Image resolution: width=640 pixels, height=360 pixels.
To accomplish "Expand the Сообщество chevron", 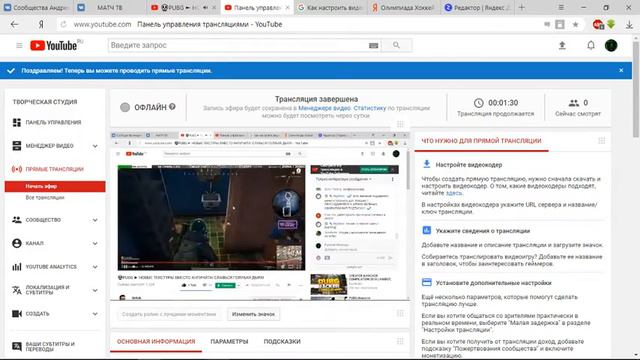I will click(x=95, y=220).
